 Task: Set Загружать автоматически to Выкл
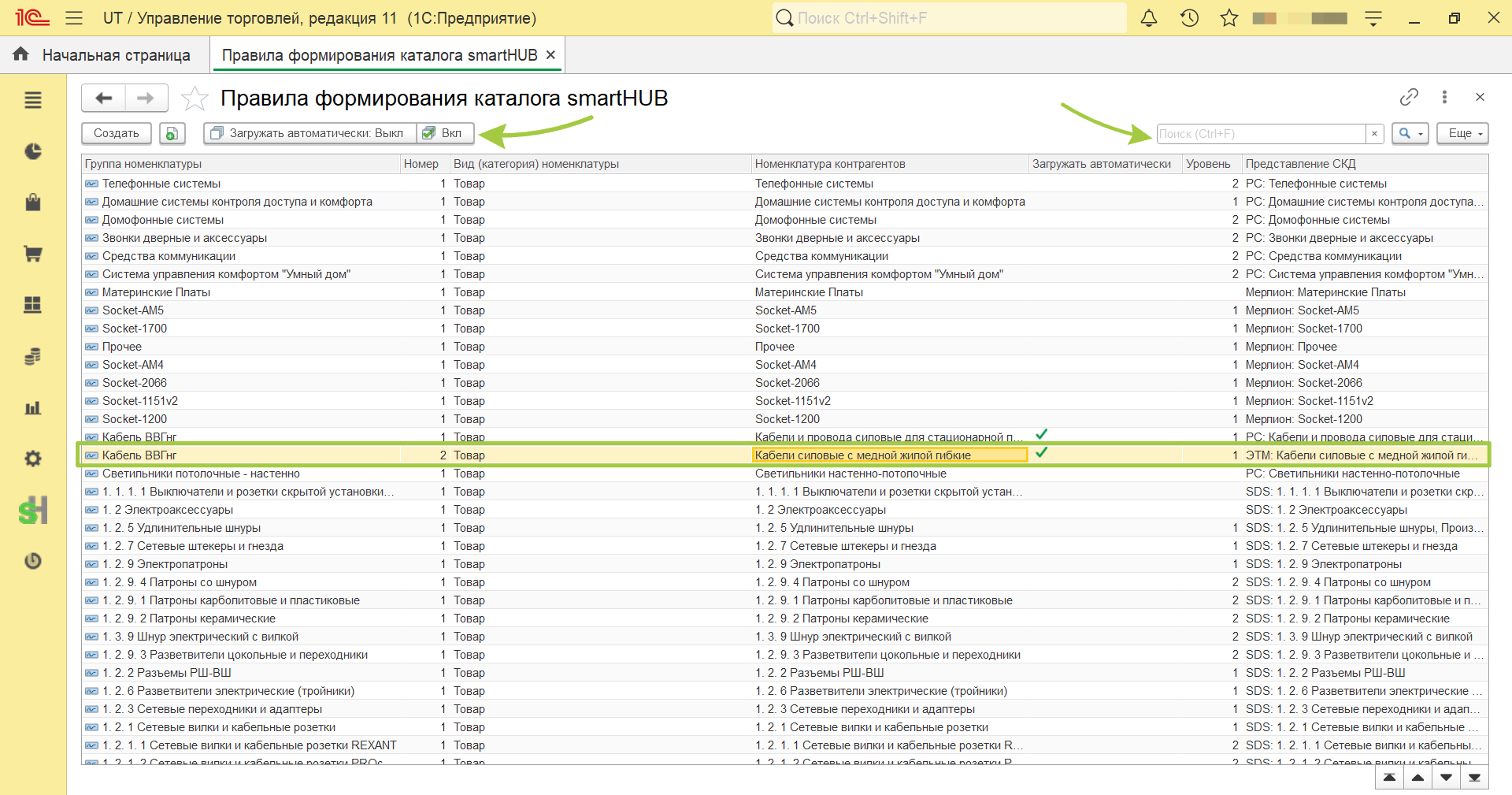(x=309, y=133)
